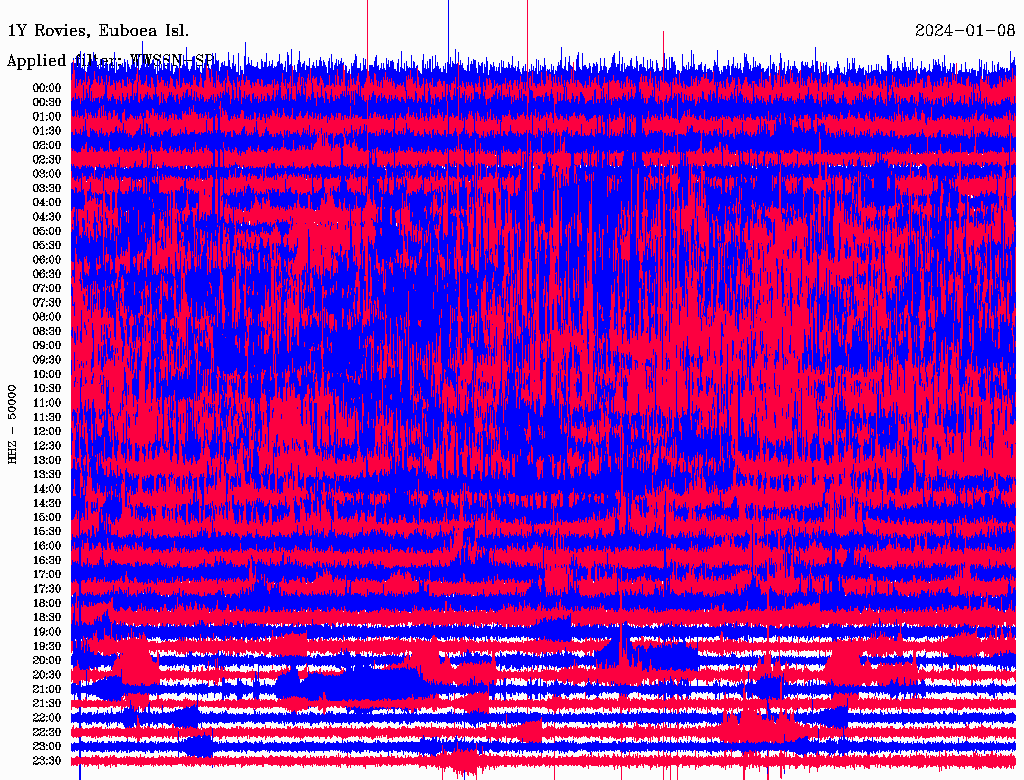1024x780 pixels.
Task: Select the 18:30 row label
Action: pyautogui.click(x=47, y=617)
